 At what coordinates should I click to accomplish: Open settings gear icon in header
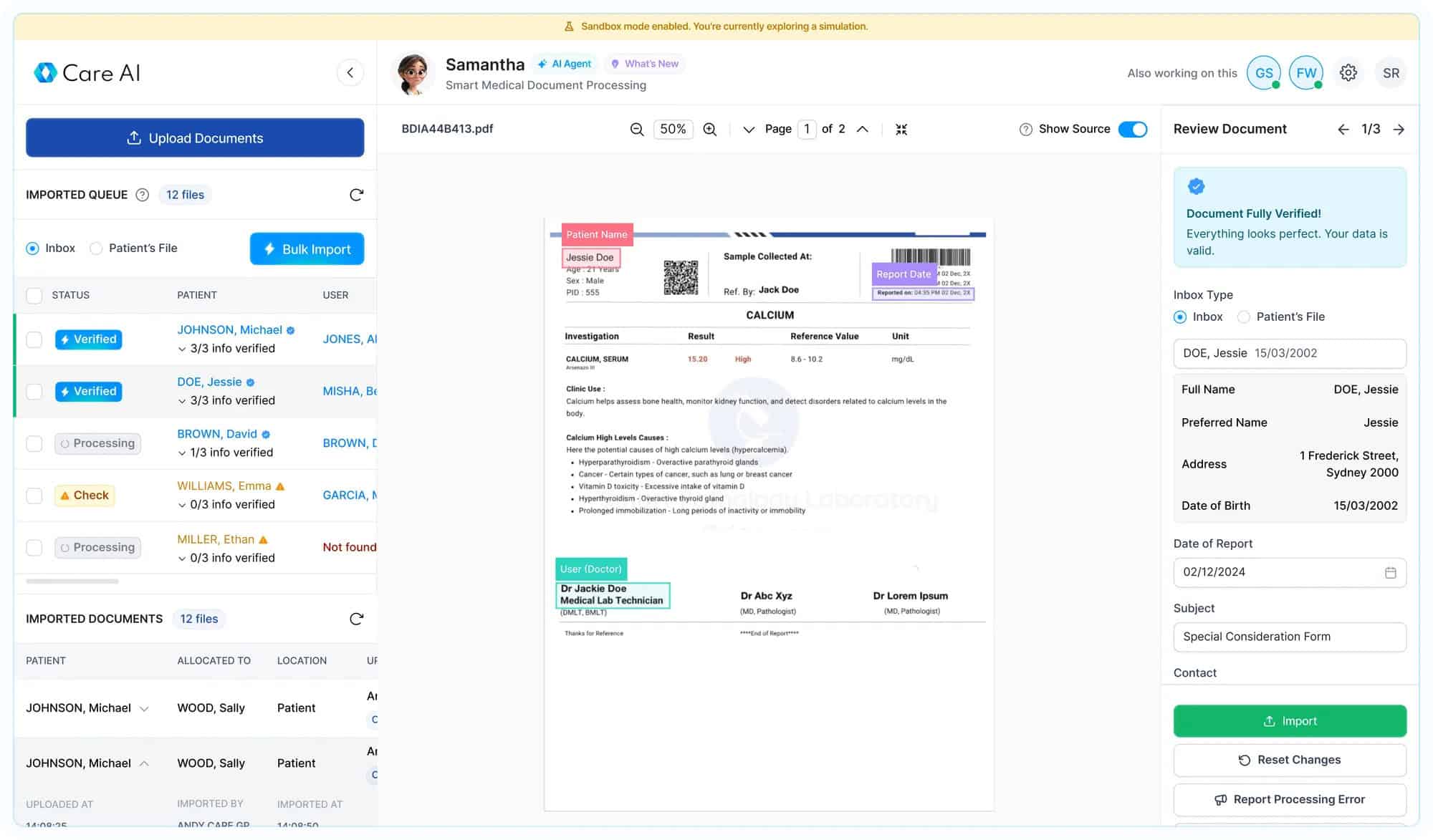coord(1348,73)
